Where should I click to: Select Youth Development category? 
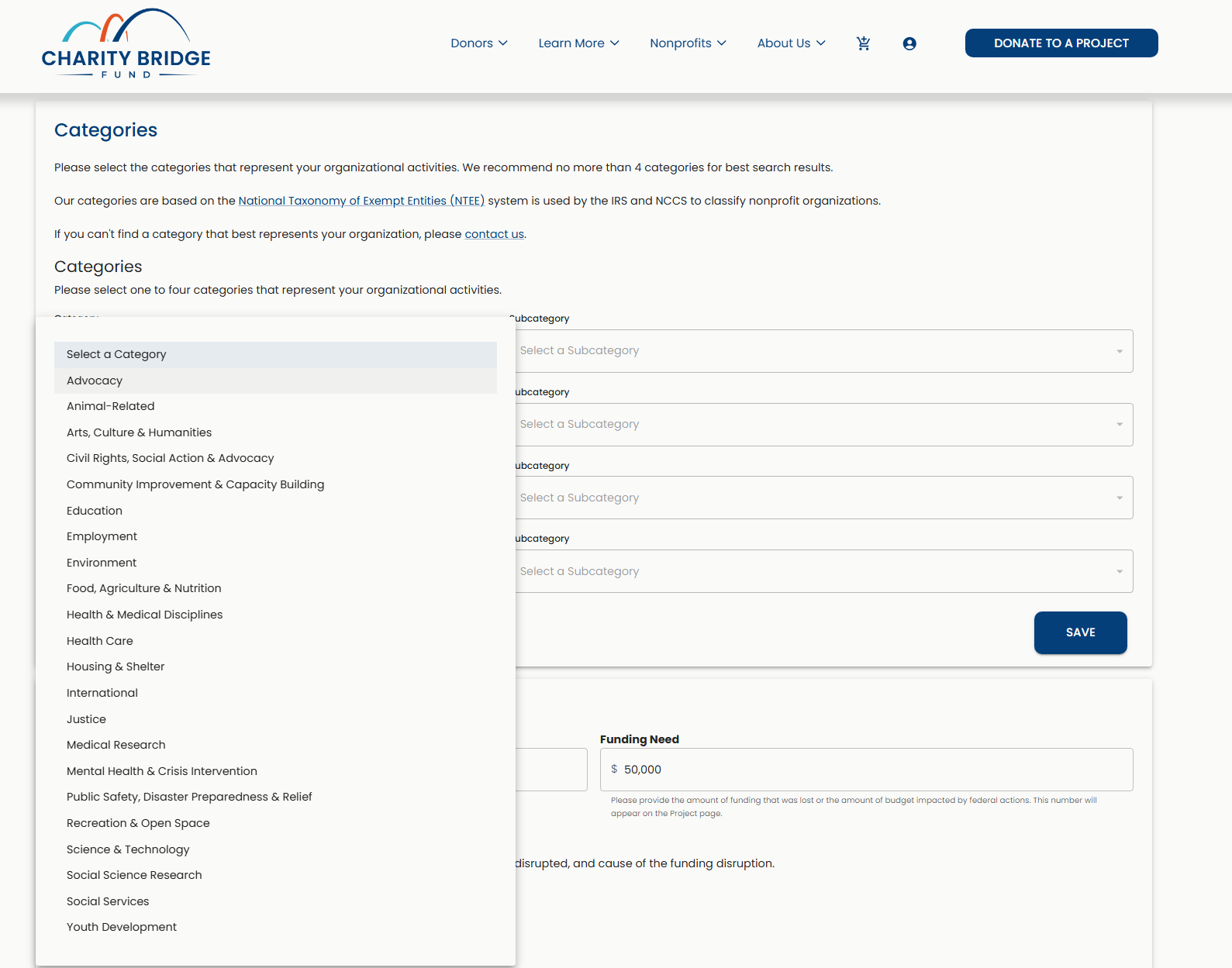click(x=275, y=927)
